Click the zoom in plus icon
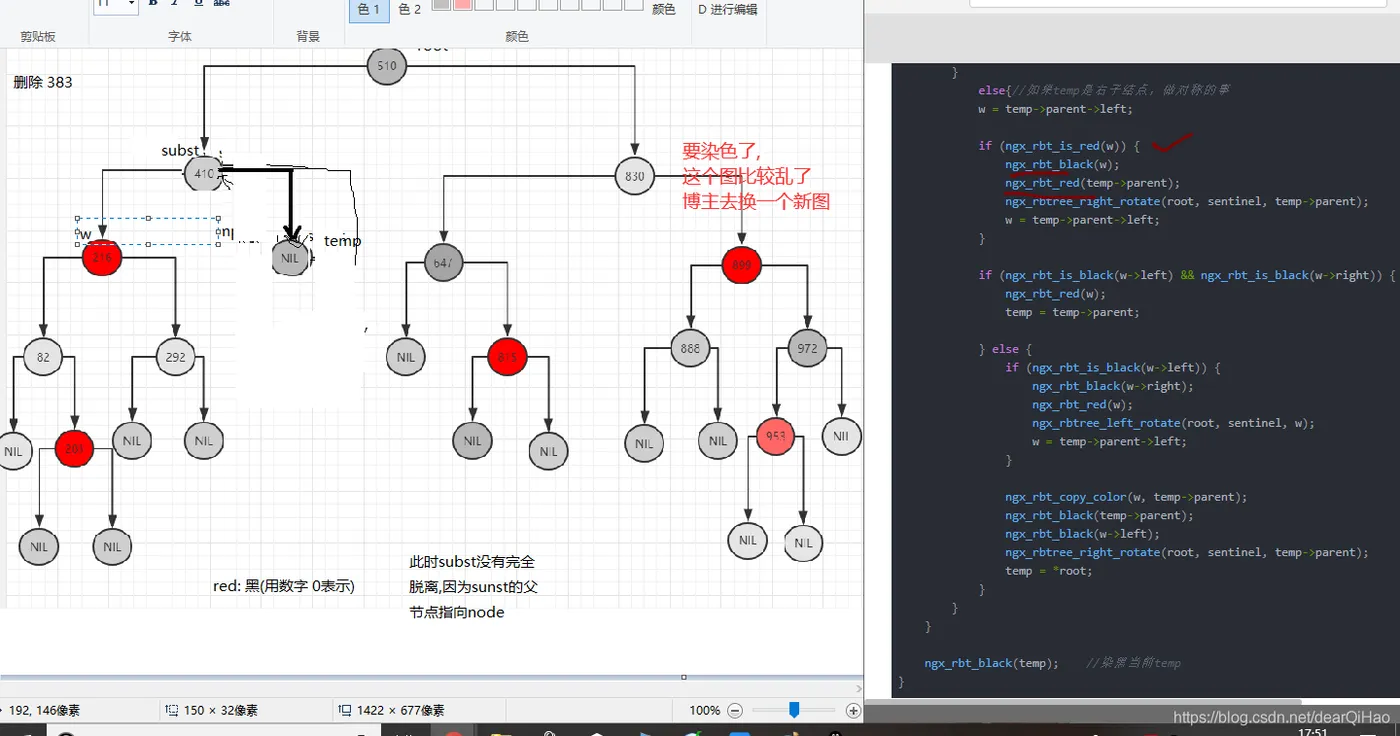Viewport: 1400px width, 736px height. [853, 710]
